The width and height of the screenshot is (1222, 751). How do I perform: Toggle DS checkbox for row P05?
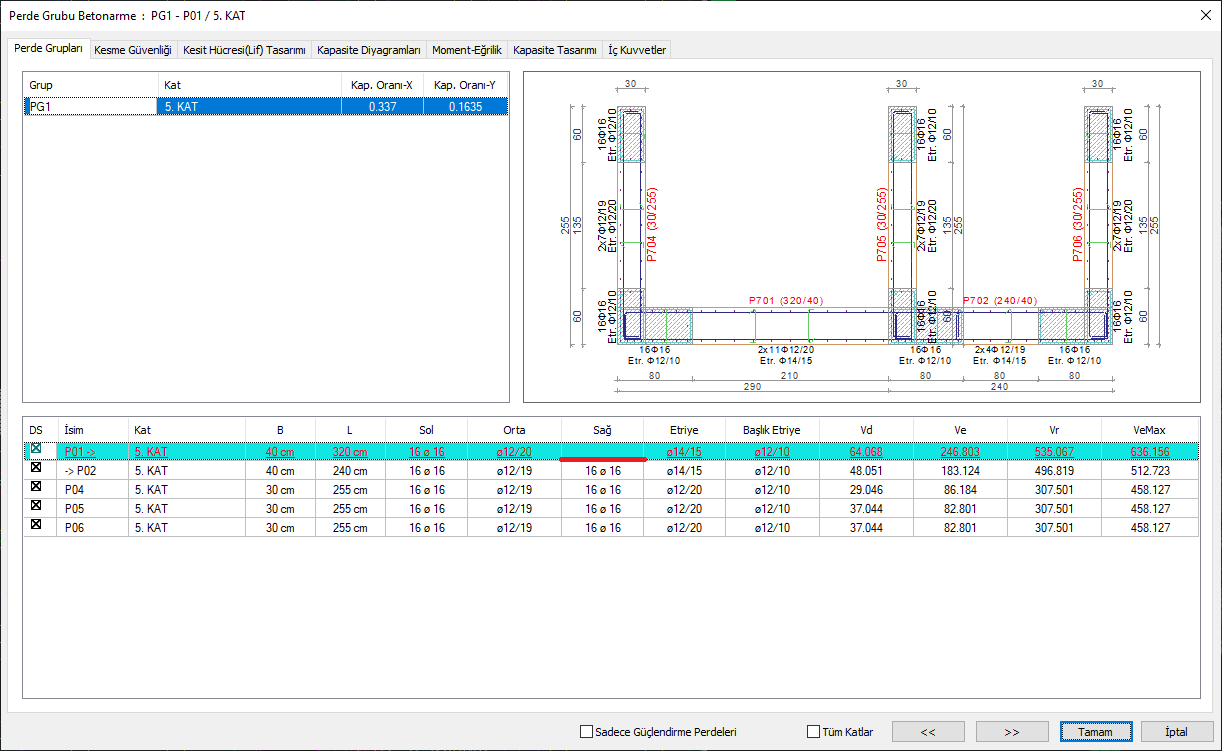click(37, 507)
